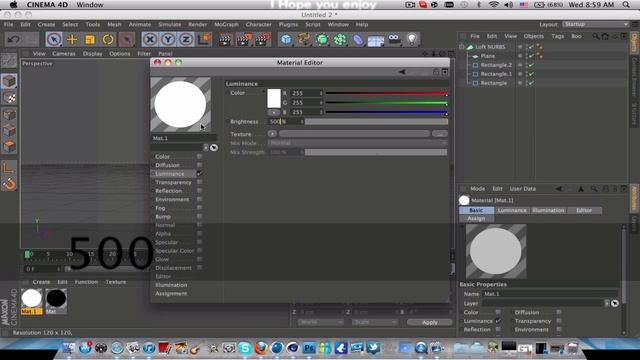The height and width of the screenshot is (360, 640).
Task: Enable the Transparency channel checkbox in Material Editor
Action: pos(199,182)
